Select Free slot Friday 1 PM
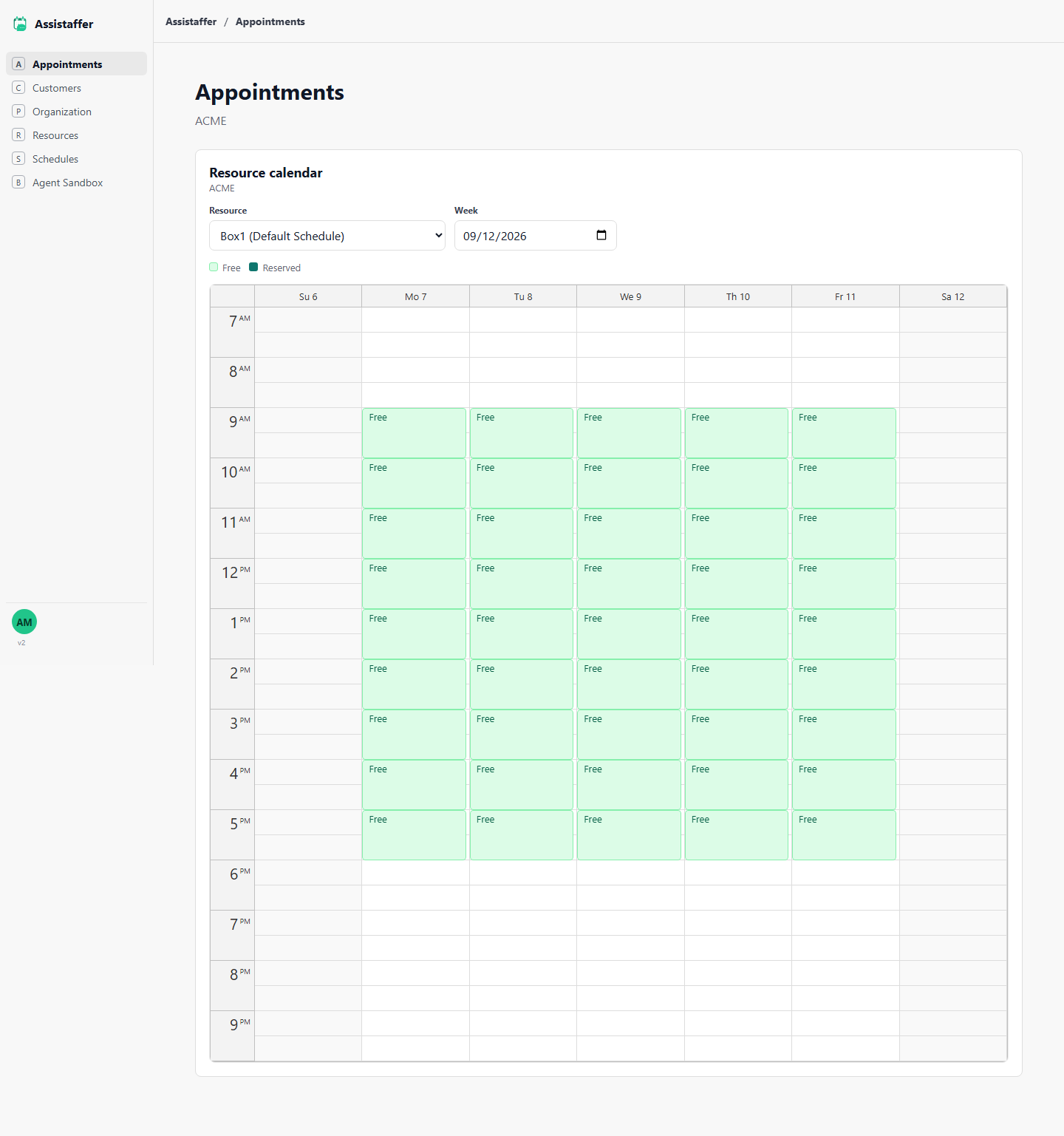The image size is (1064, 1136). pos(844,634)
